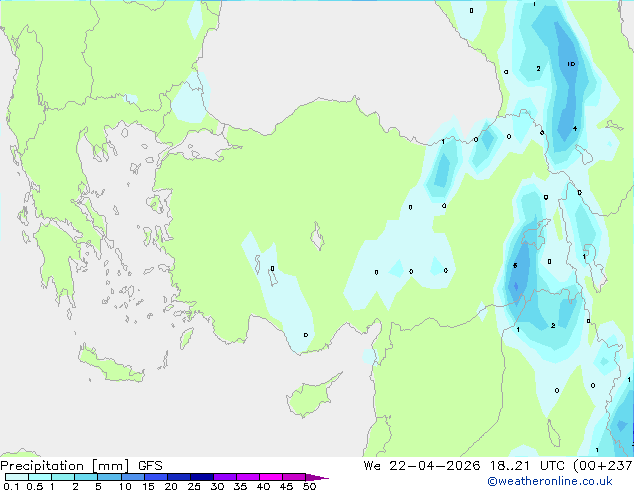
Task: Click the "10" value on the map
Action: tap(571, 64)
